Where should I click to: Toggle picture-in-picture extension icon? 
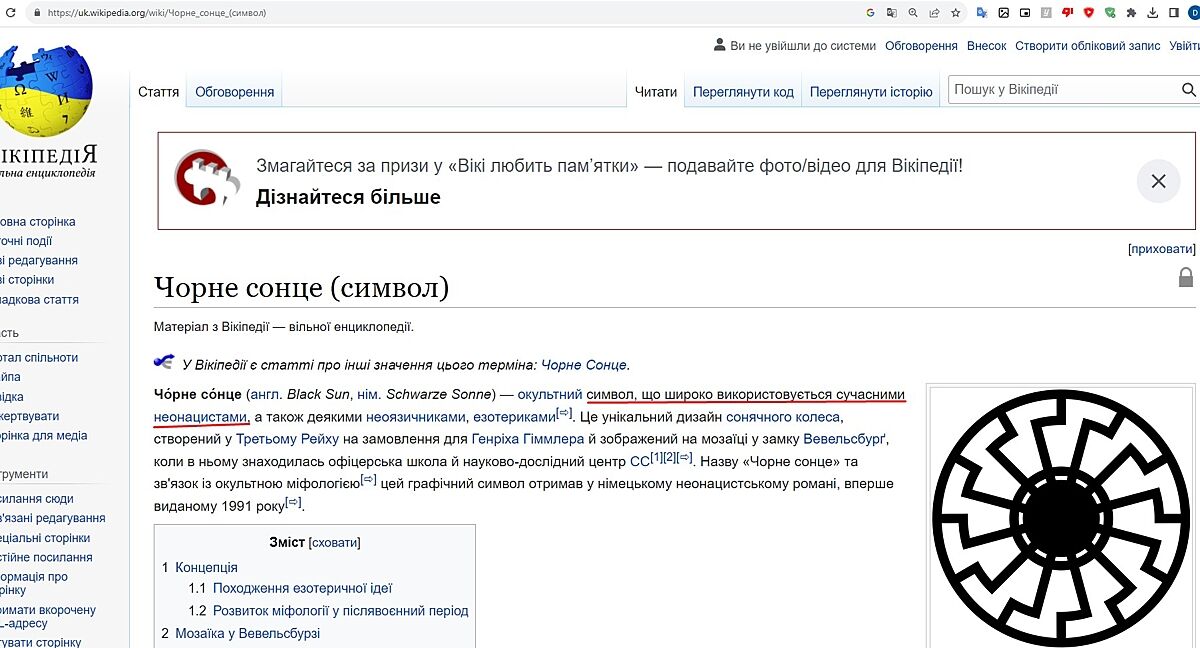[1024, 13]
